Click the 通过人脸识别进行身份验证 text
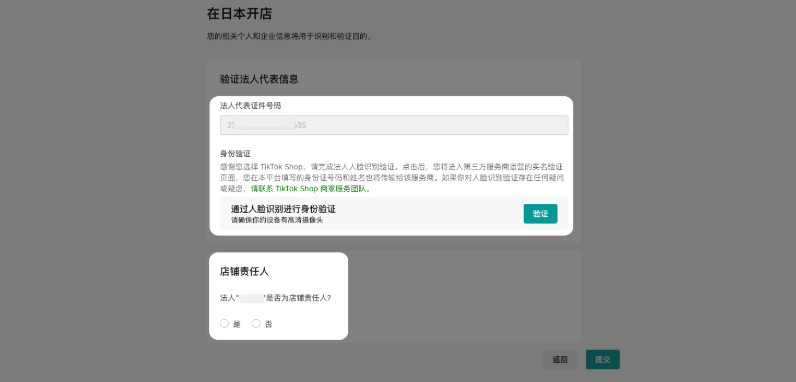 pos(283,209)
